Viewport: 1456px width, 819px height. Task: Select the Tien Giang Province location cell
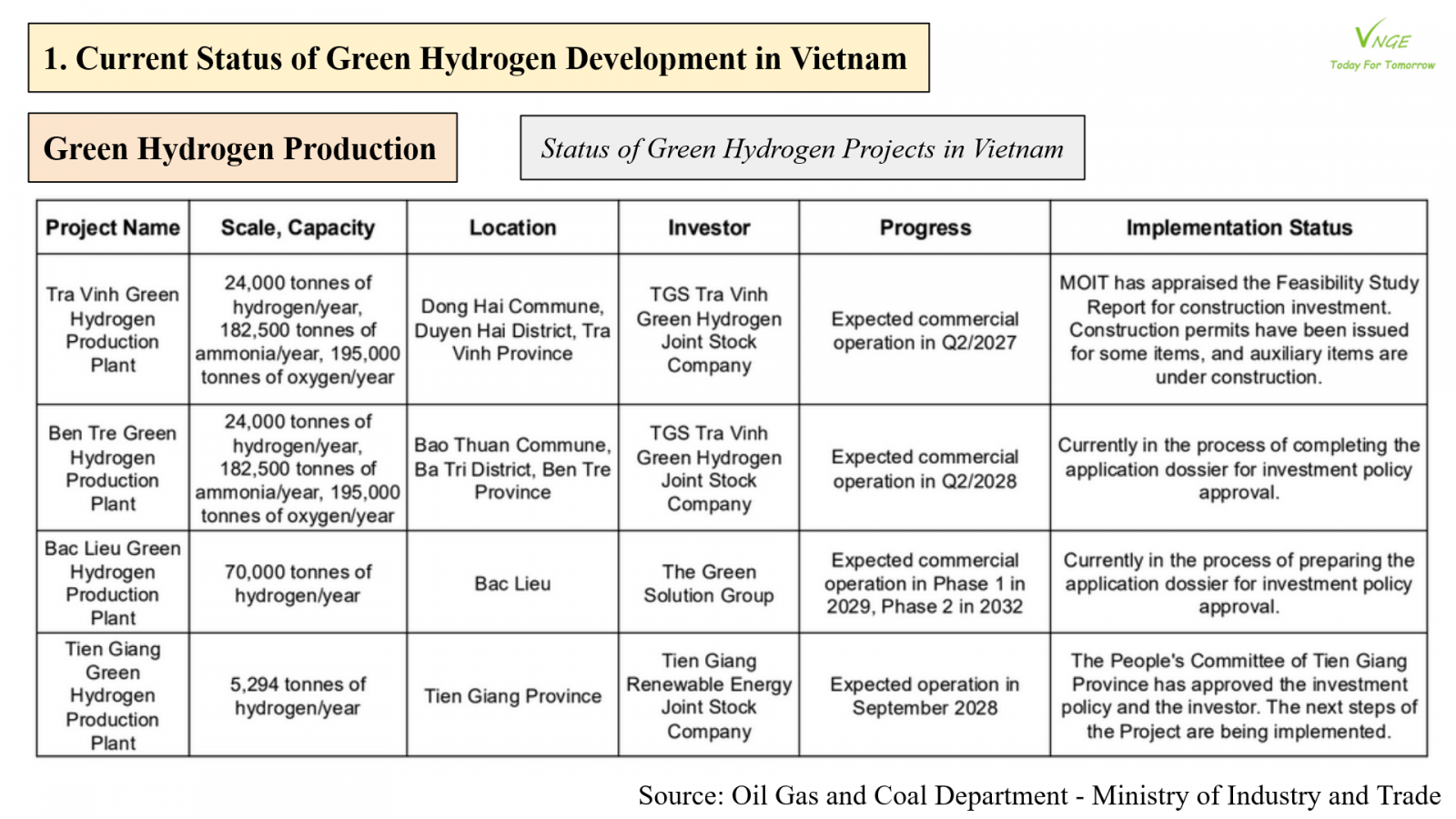(512, 696)
